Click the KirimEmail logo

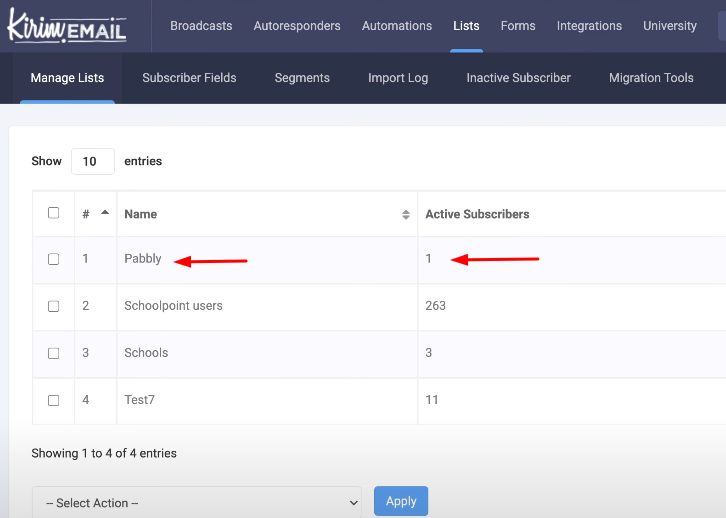67,26
